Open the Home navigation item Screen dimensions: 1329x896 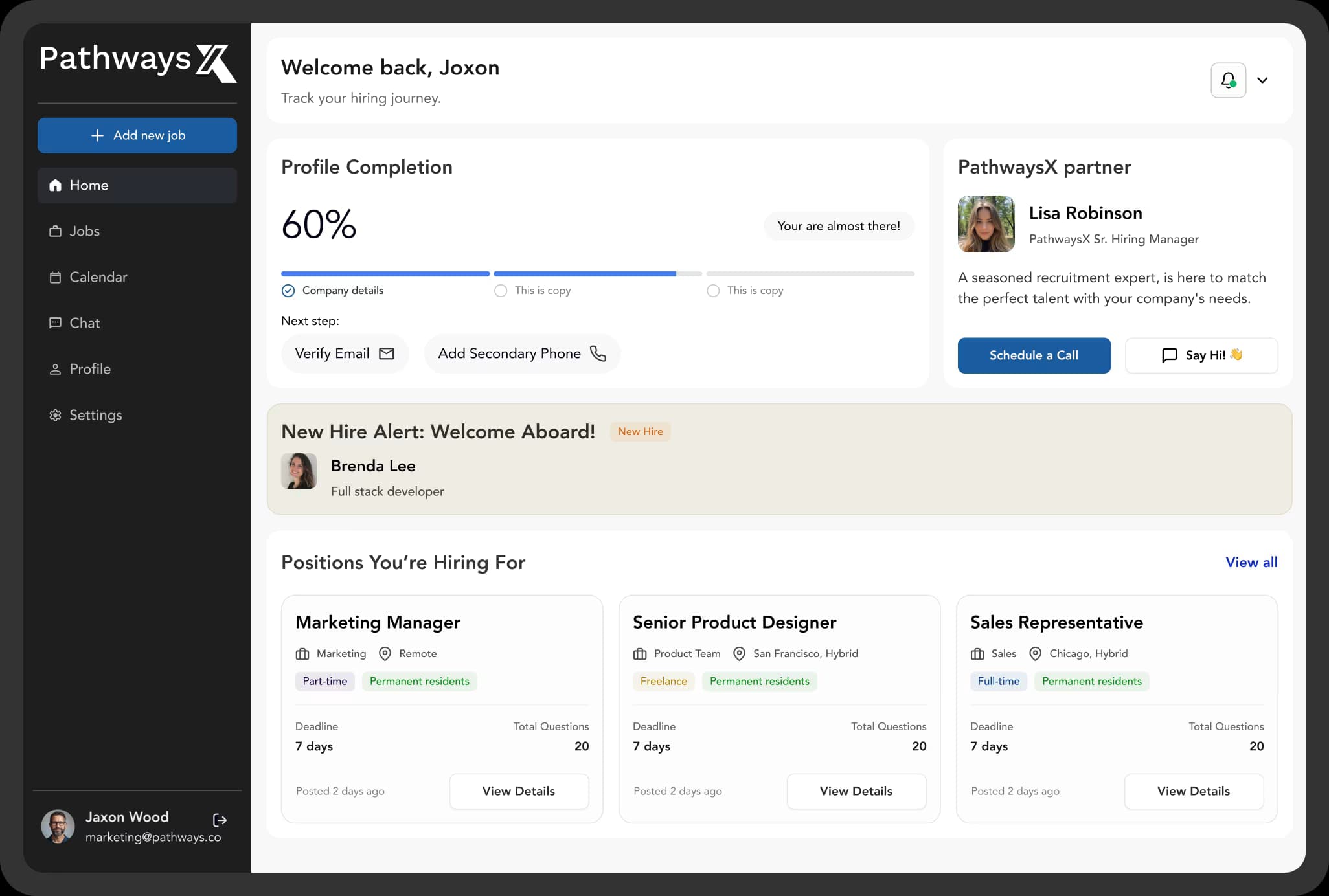(x=88, y=185)
